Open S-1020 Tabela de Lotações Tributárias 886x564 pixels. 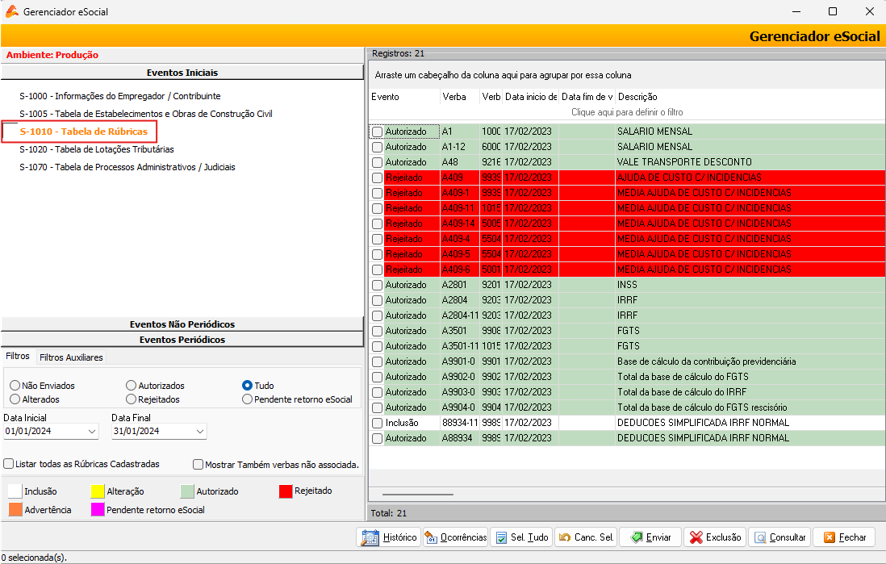(x=97, y=149)
